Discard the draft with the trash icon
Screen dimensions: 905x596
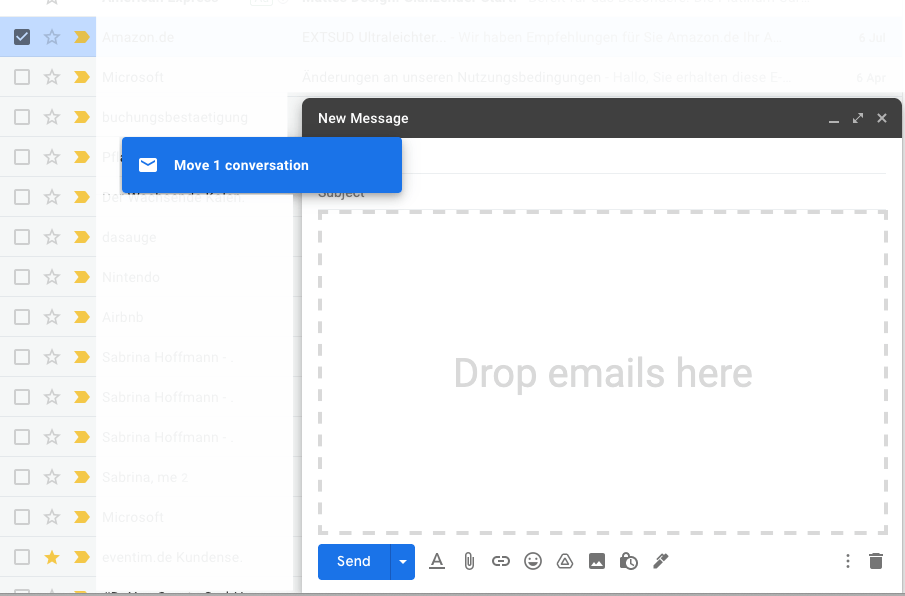[x=877, y=561]
